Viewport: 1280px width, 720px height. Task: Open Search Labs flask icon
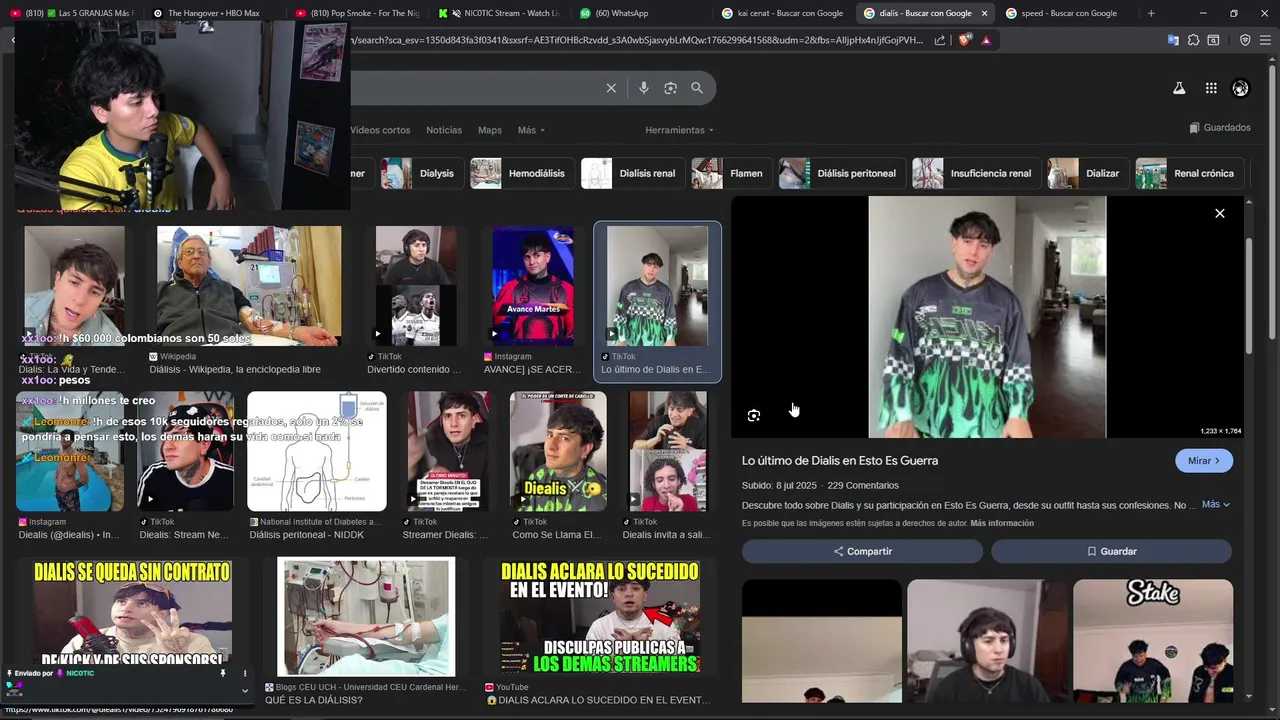(1179, 88)
